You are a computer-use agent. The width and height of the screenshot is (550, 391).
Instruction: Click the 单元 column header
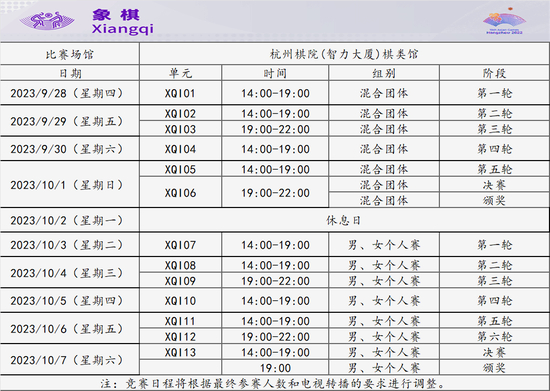tap(180, 73)
